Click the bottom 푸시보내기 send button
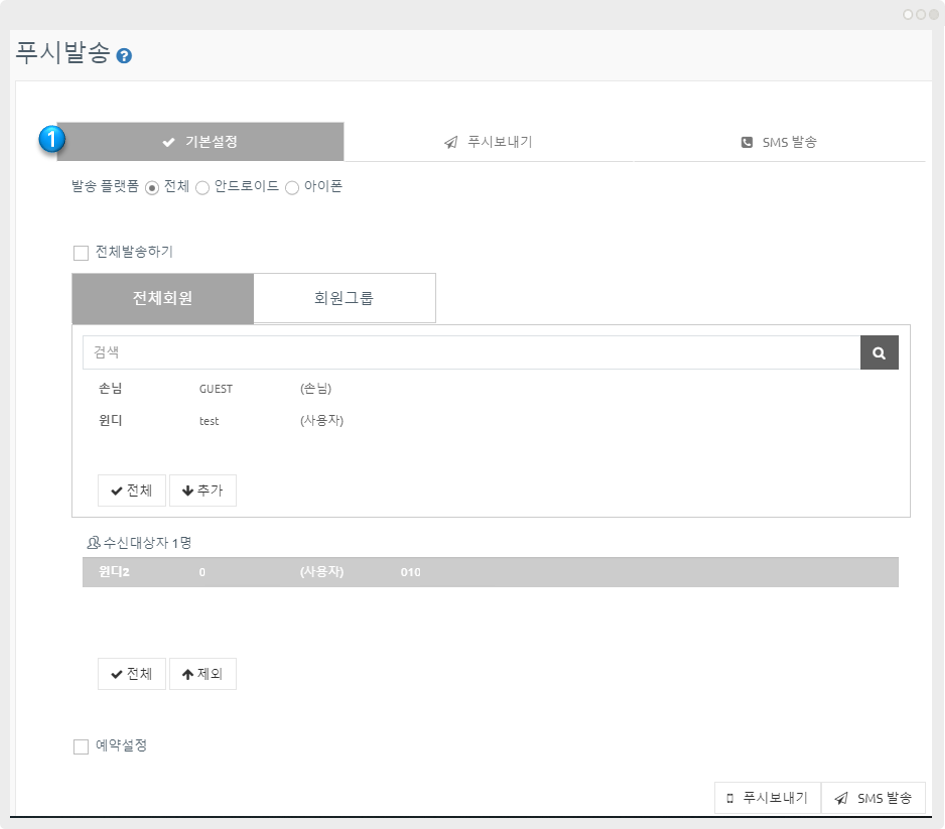 point(767,798)
